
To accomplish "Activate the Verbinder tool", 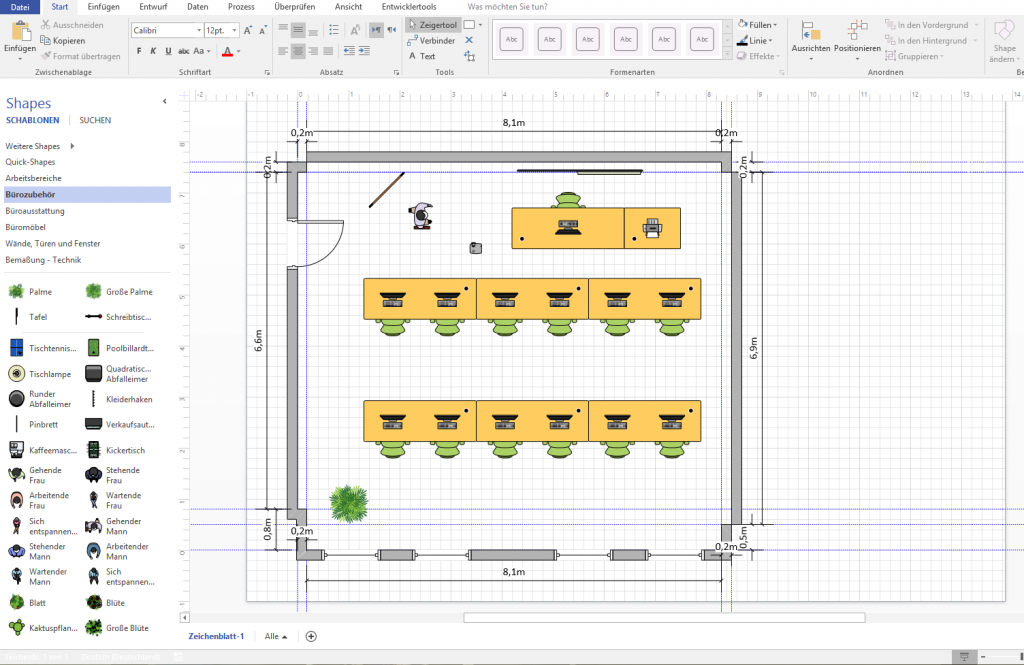I will (432, 40).
